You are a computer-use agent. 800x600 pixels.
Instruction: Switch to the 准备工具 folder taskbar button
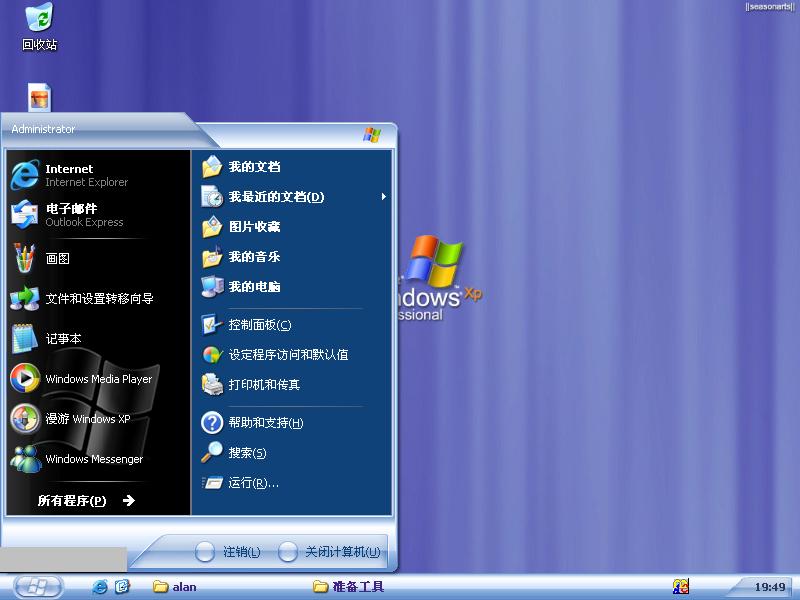pyautogui.click(x=348, y=587)
